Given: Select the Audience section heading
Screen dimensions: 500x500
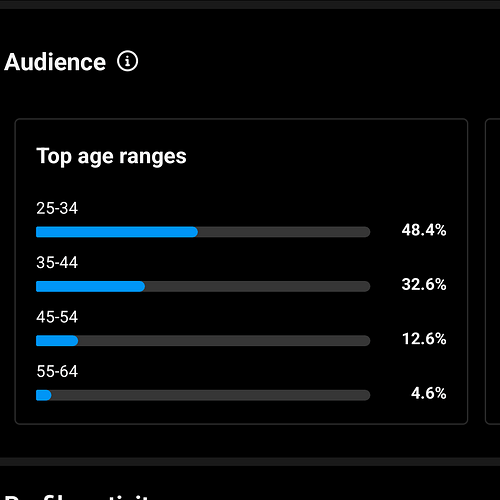Looking at the screenshot, I should coord(55,62).
